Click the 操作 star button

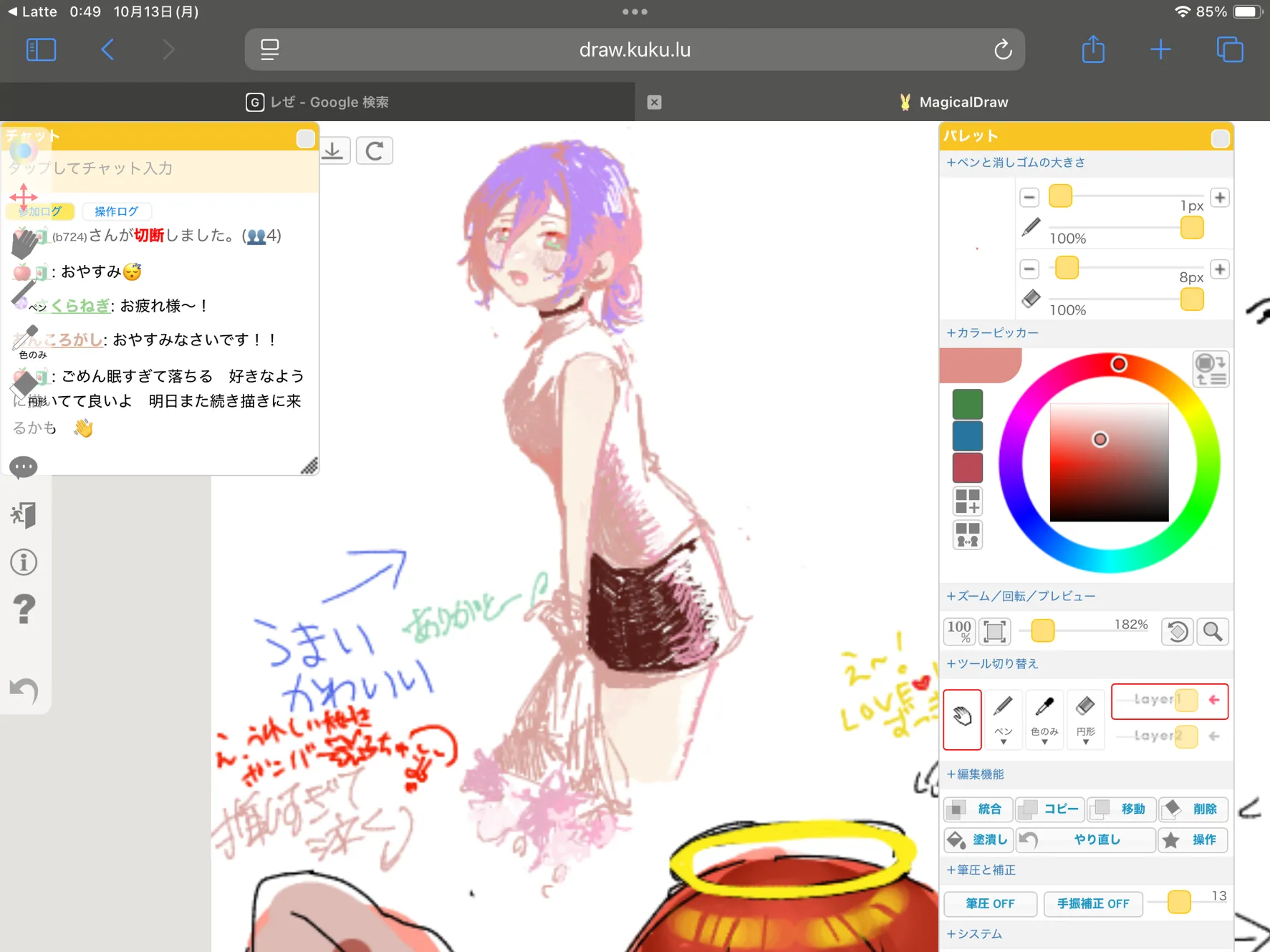(1193, 840)
